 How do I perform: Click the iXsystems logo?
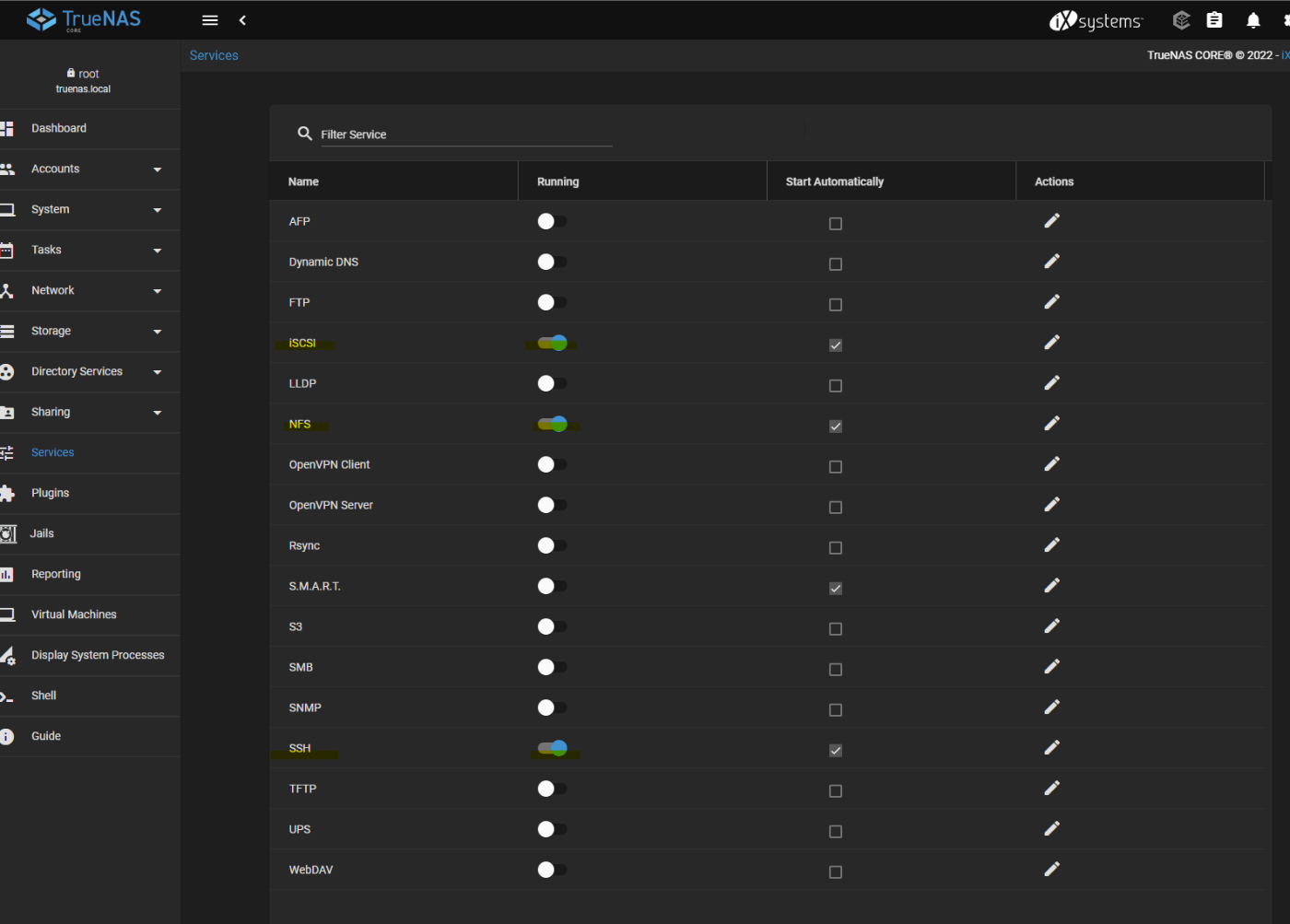[1096, 20]
